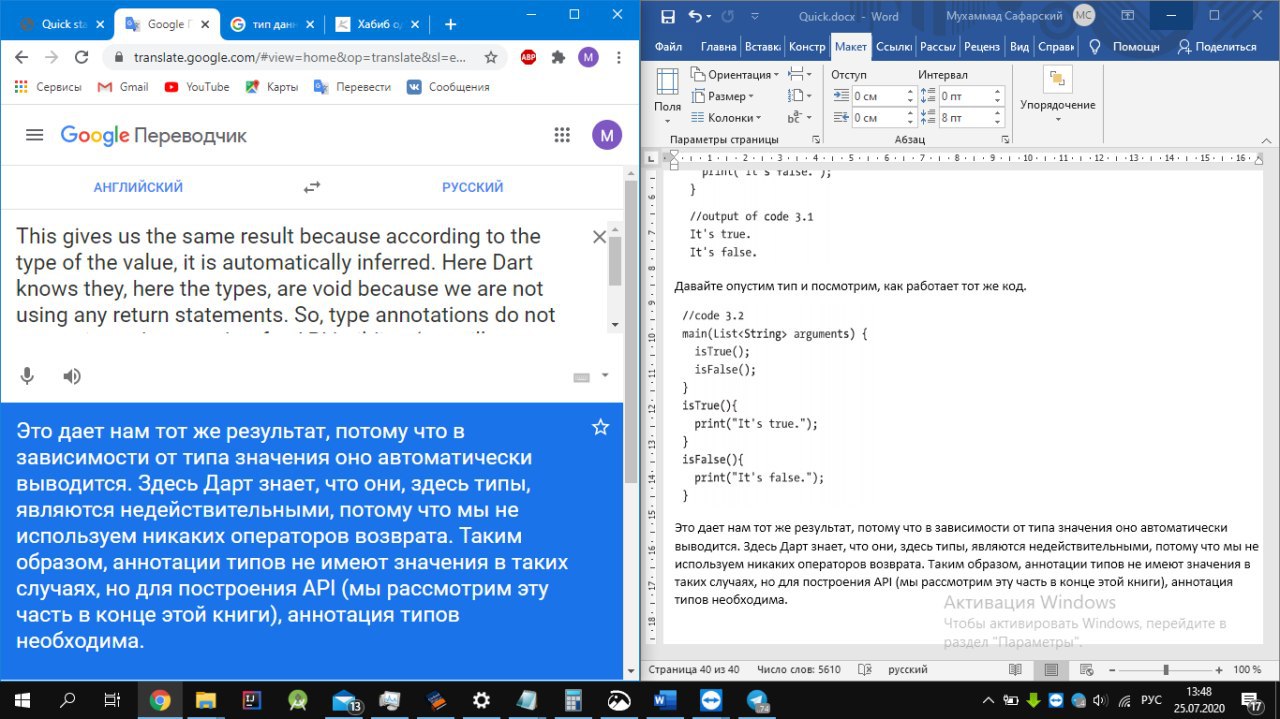Viewport: 1280px width, 719px height.
Task: Switch to the Вставка ribbon tab
Action: pos(763,46)
